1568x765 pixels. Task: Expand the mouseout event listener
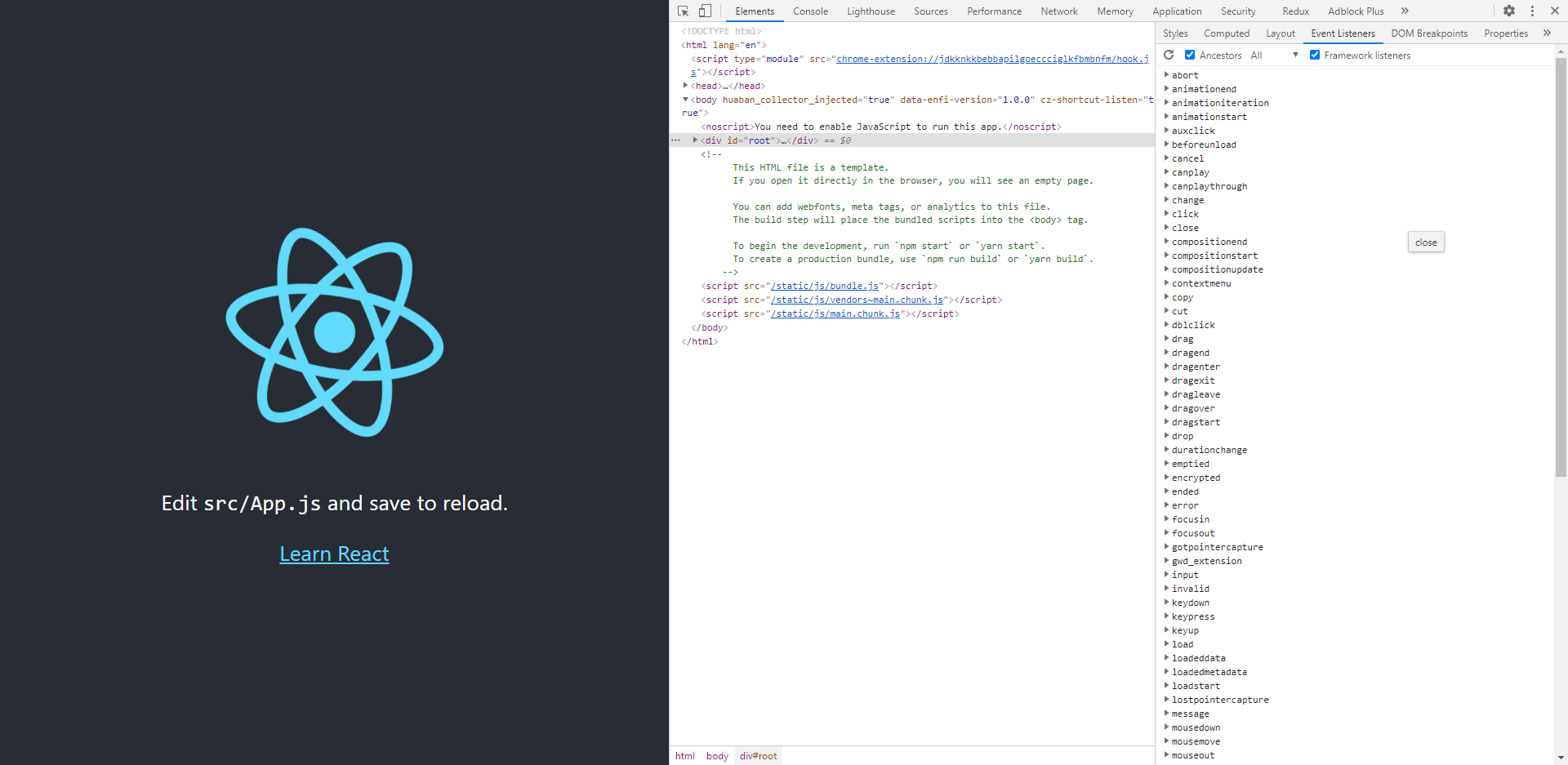1166,754
